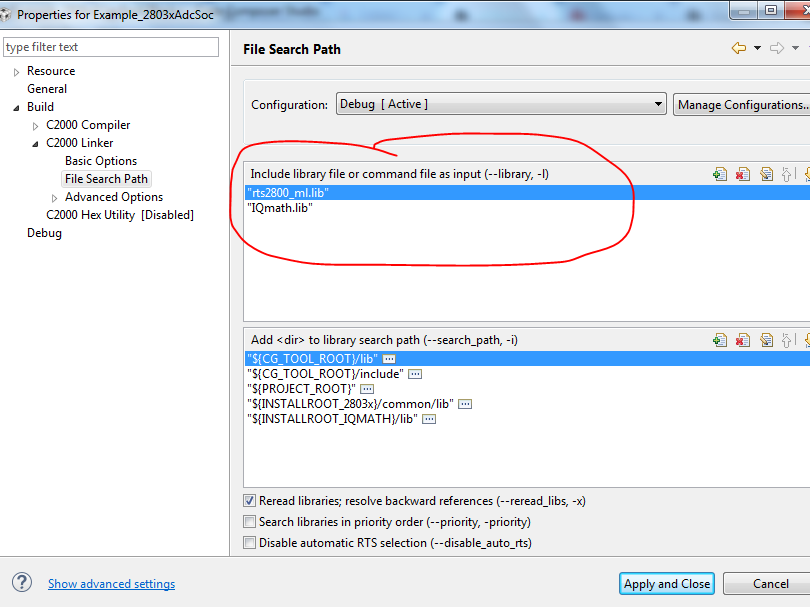Select "${CG_TOOL_ROOT}/lib" search path entry

527,359
